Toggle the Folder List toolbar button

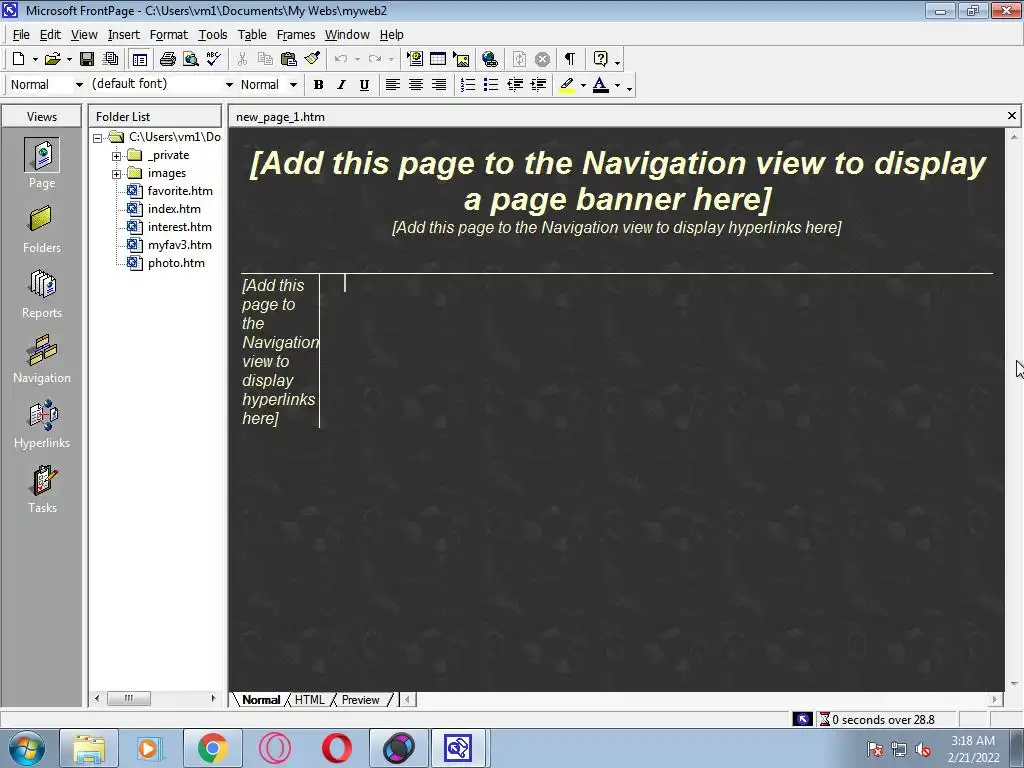click(139, 59)
